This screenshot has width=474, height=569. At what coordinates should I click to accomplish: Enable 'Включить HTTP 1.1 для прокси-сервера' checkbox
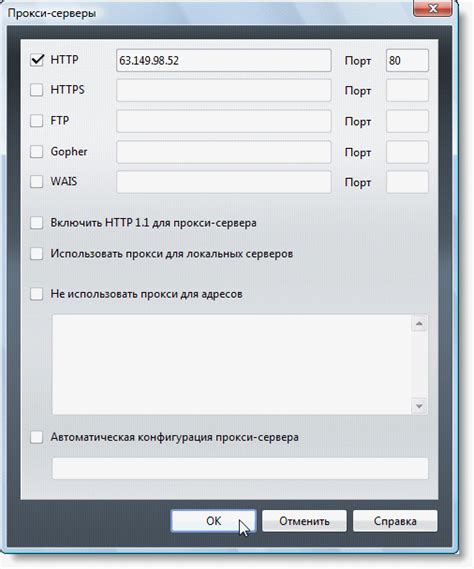(37, 222)
